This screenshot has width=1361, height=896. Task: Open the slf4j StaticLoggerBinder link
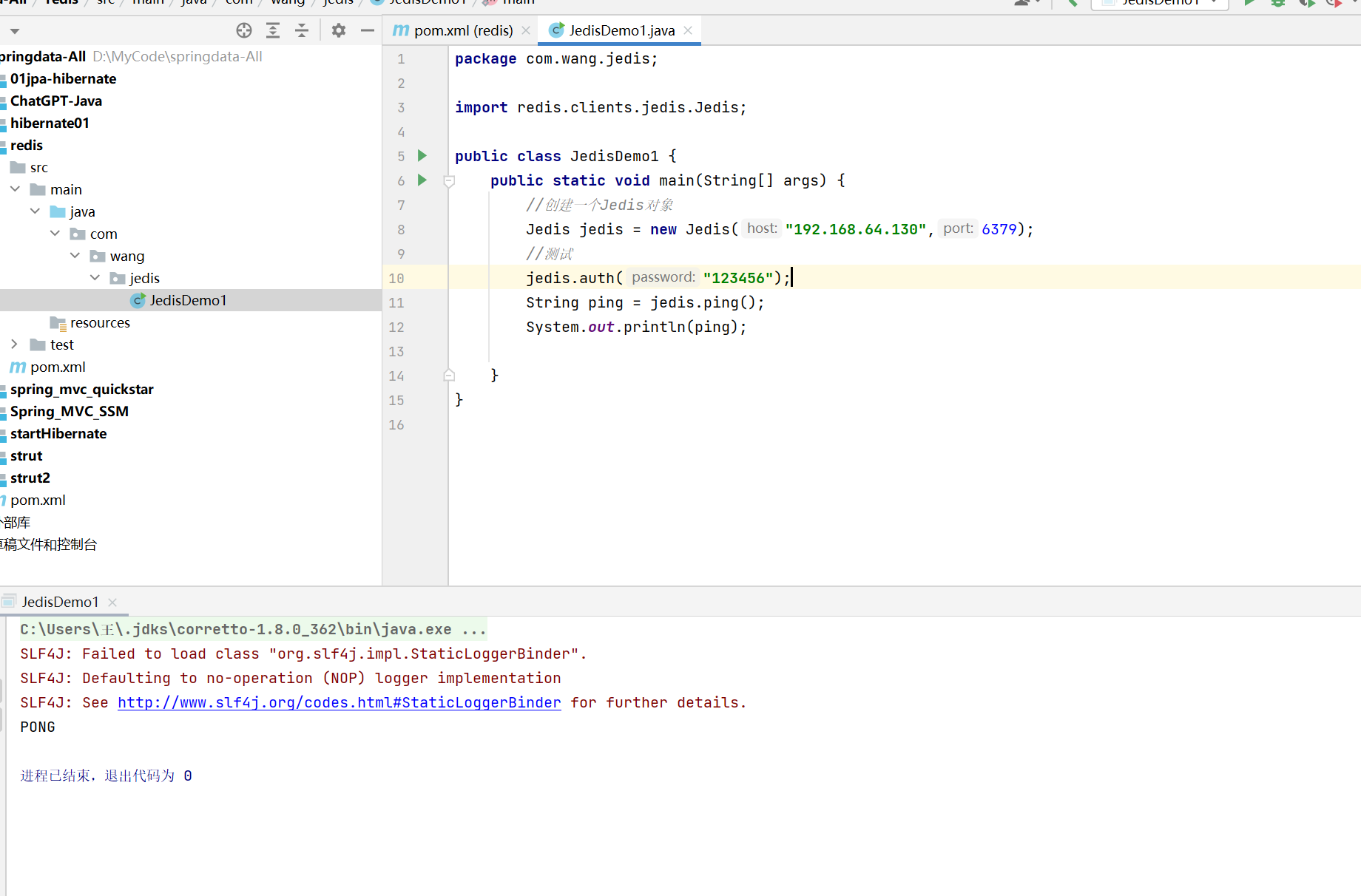click(x=340, y=702)
